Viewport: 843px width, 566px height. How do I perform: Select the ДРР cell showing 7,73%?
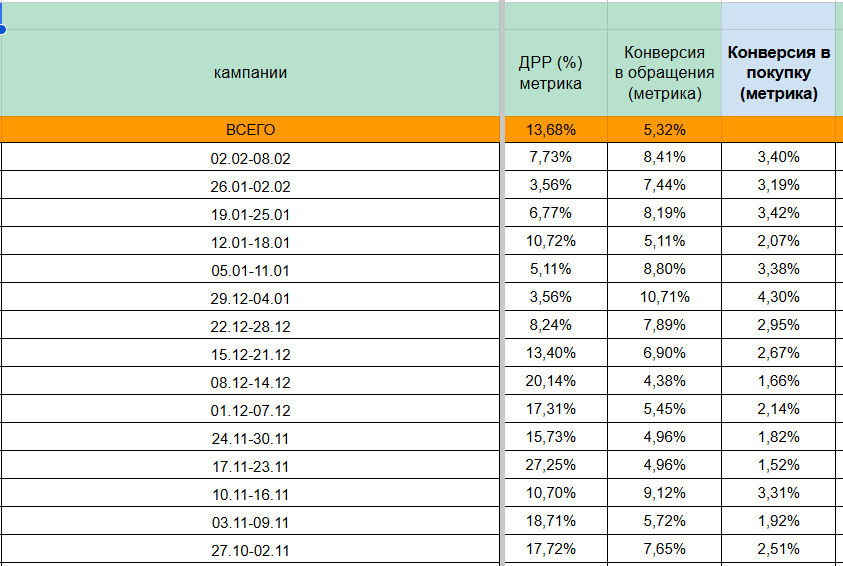pyautogui.click(x=551, y=157)
